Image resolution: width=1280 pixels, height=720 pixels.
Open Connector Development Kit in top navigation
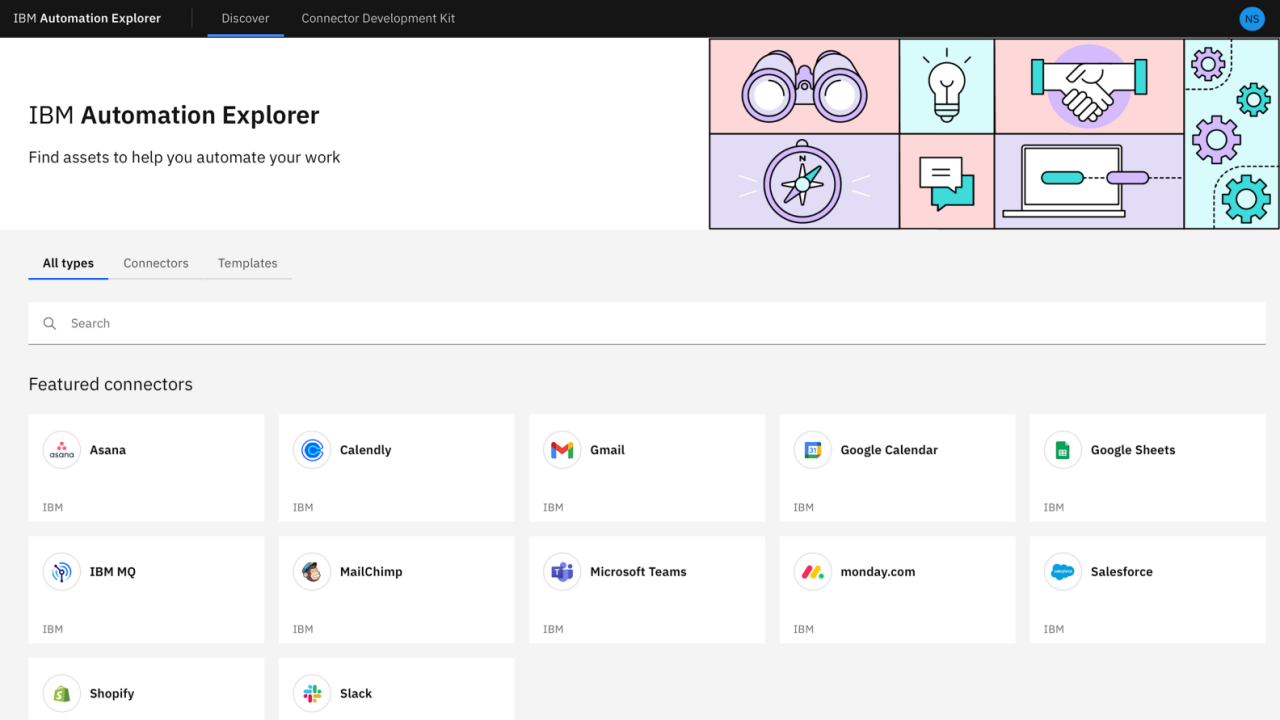378,18
